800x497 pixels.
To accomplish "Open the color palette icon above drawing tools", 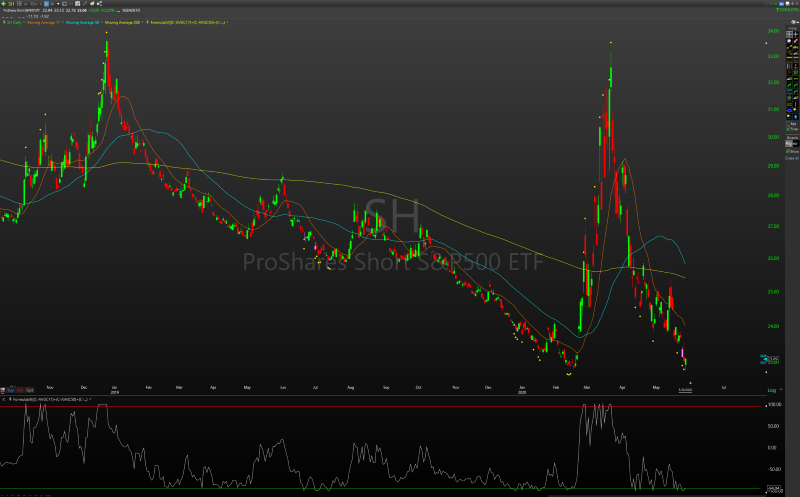I will tap(793, 22).
